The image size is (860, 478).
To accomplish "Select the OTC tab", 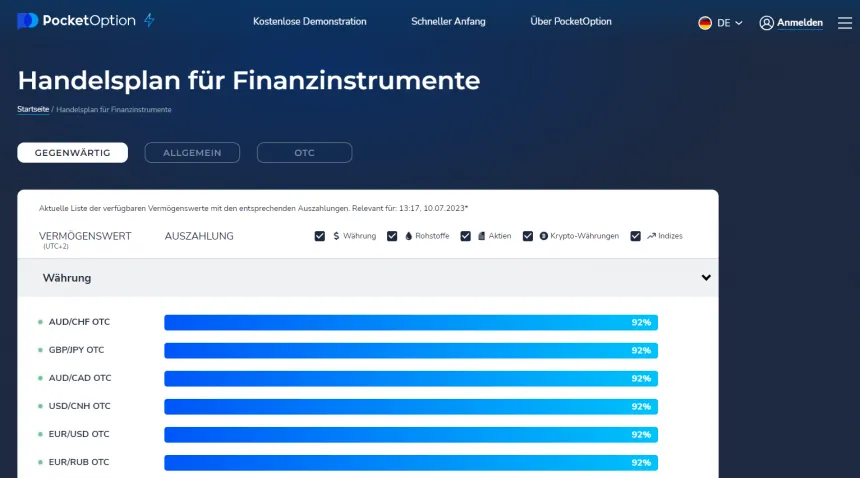I will 304,153.
